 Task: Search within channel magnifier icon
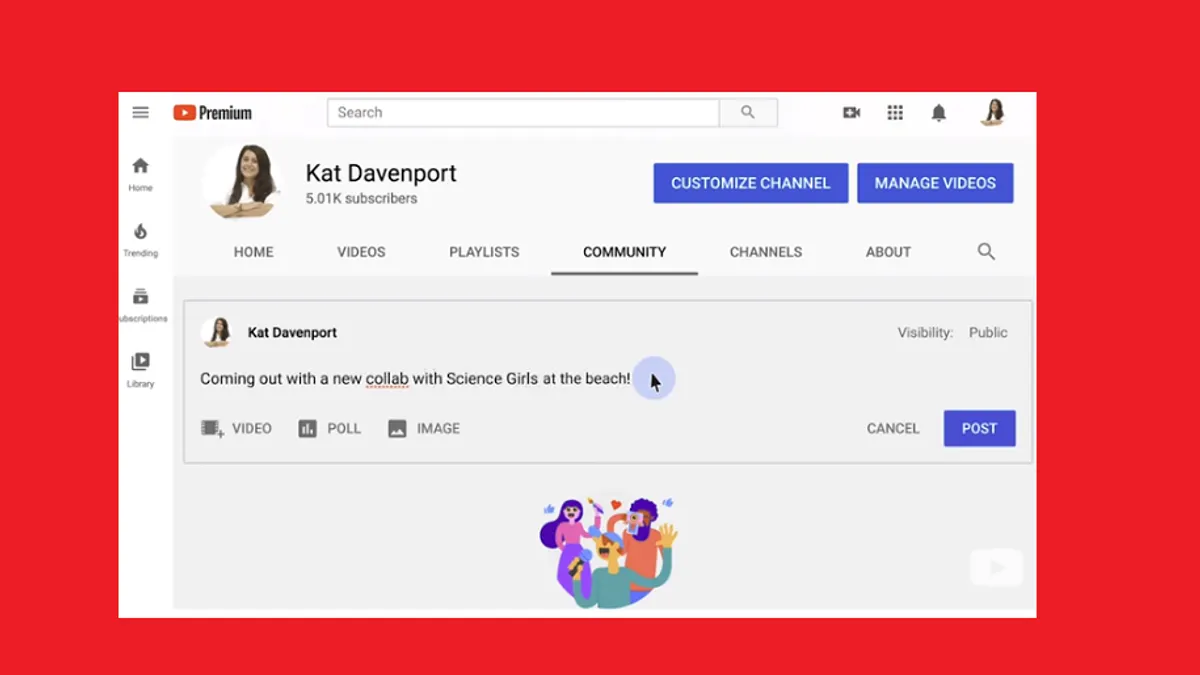click(x=986, y=252)
